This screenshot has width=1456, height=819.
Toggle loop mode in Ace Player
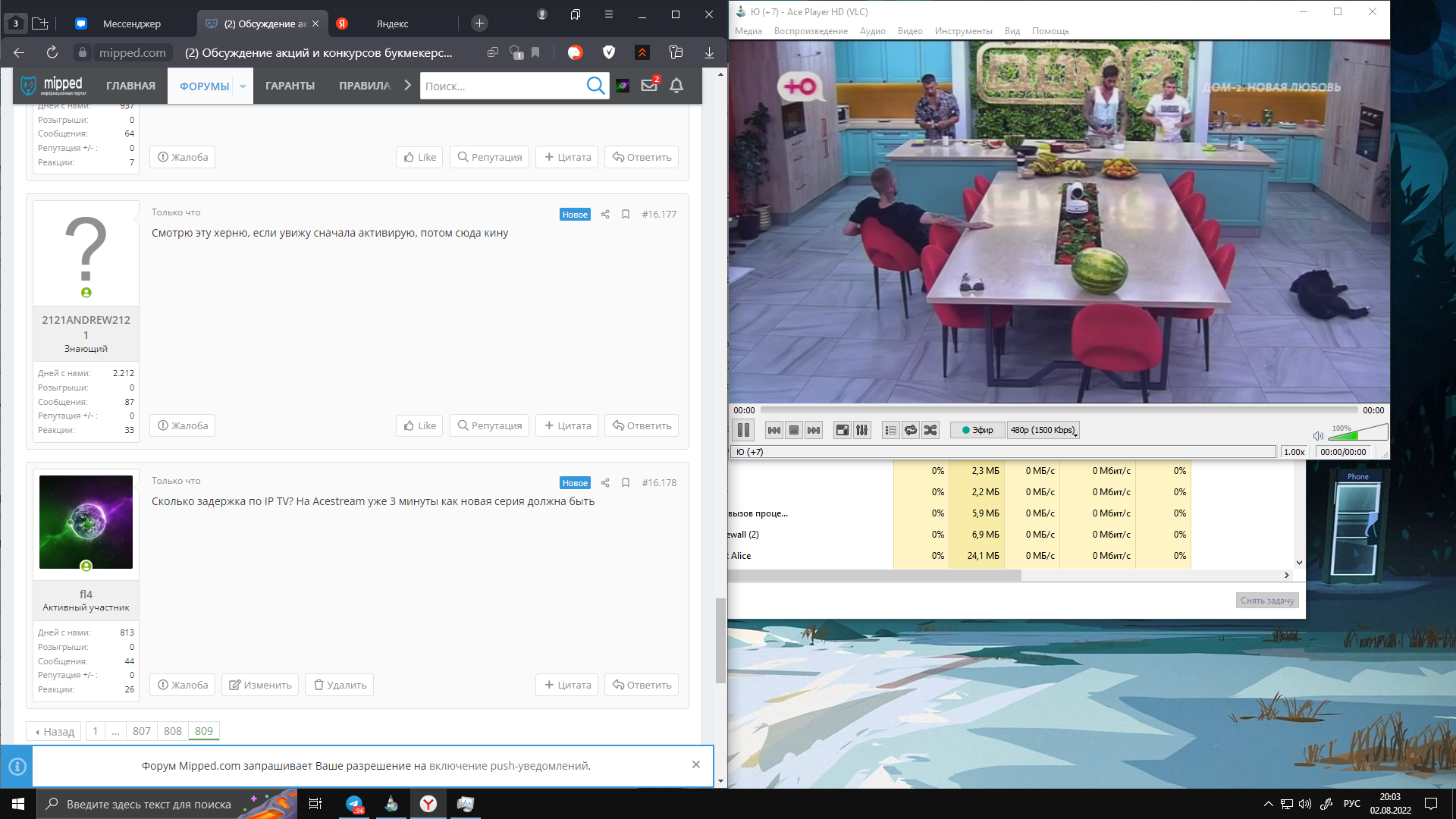(x=911, y=430)
